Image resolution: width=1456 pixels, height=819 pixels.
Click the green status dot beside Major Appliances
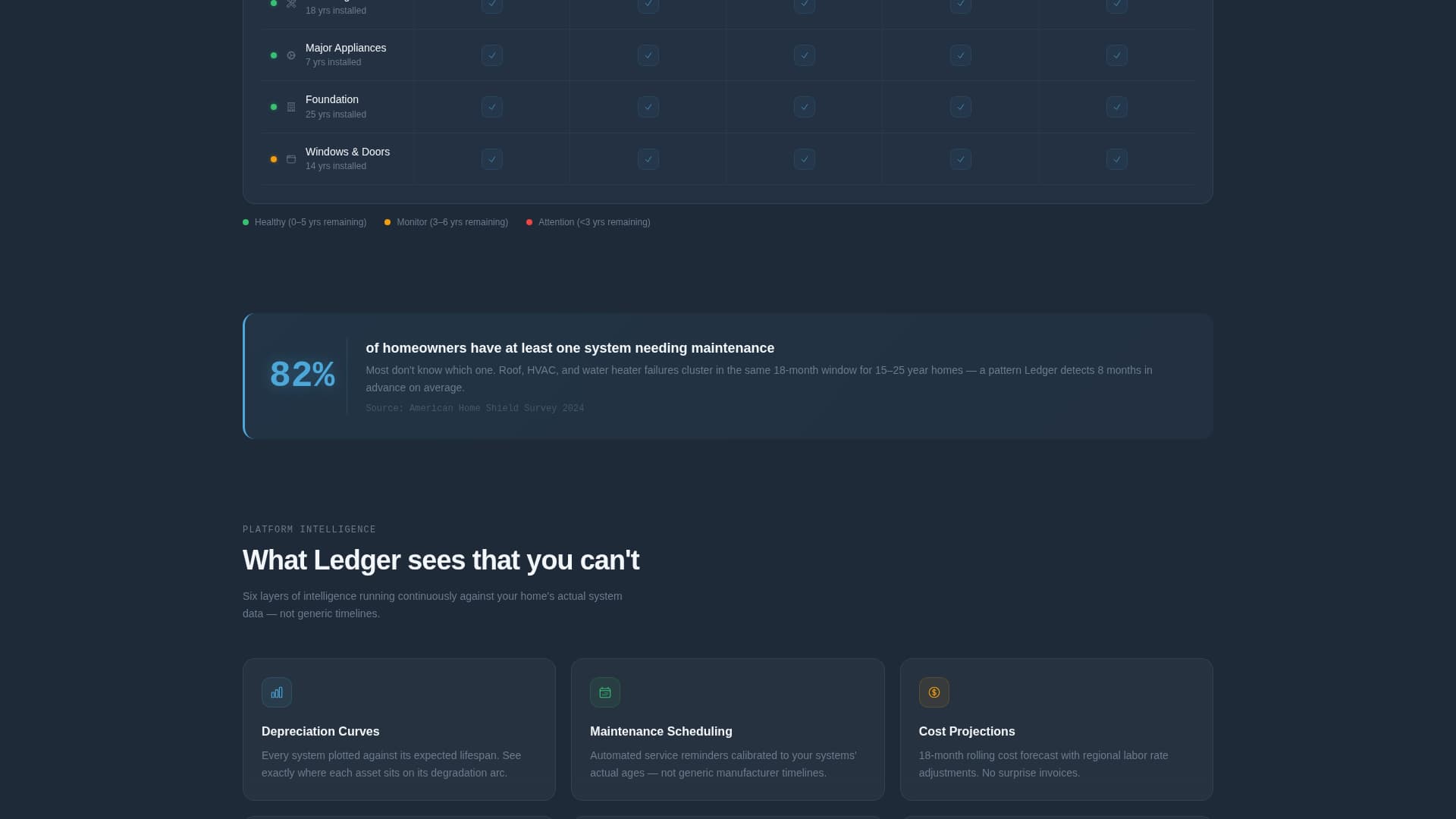click(274, 55)
